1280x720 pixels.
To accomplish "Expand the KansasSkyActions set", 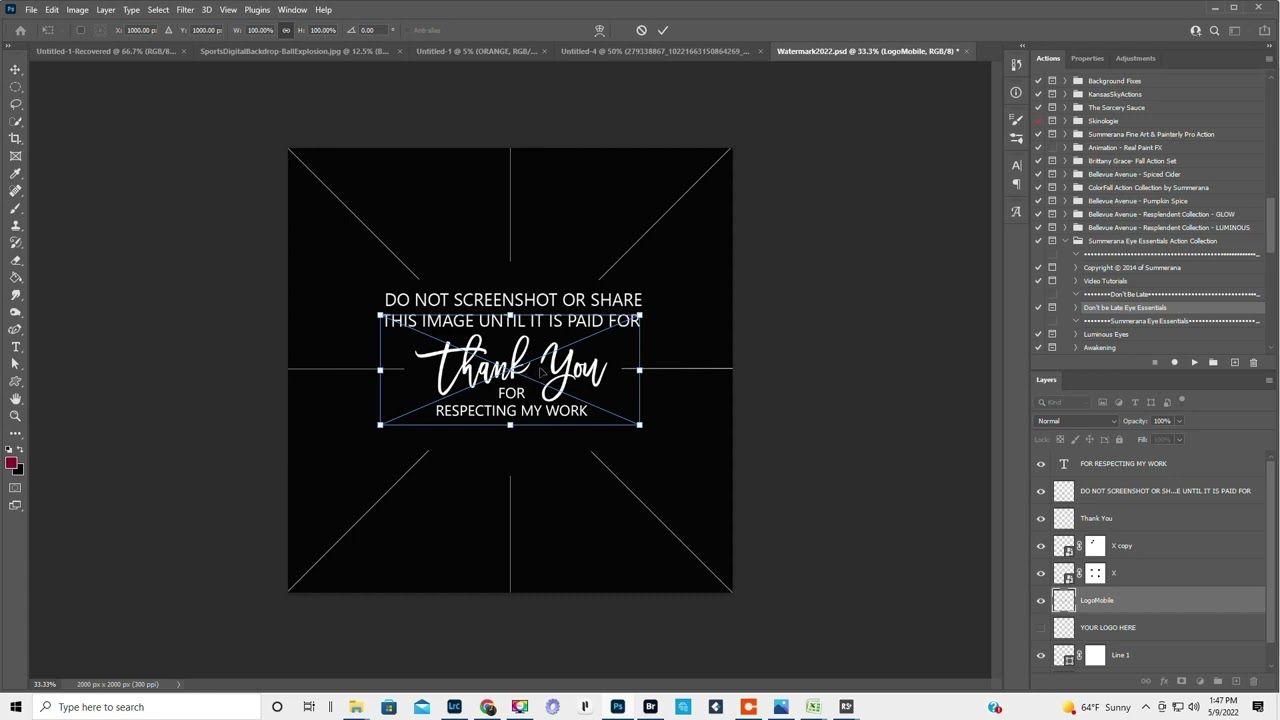I will click(x=1065, y=94).
